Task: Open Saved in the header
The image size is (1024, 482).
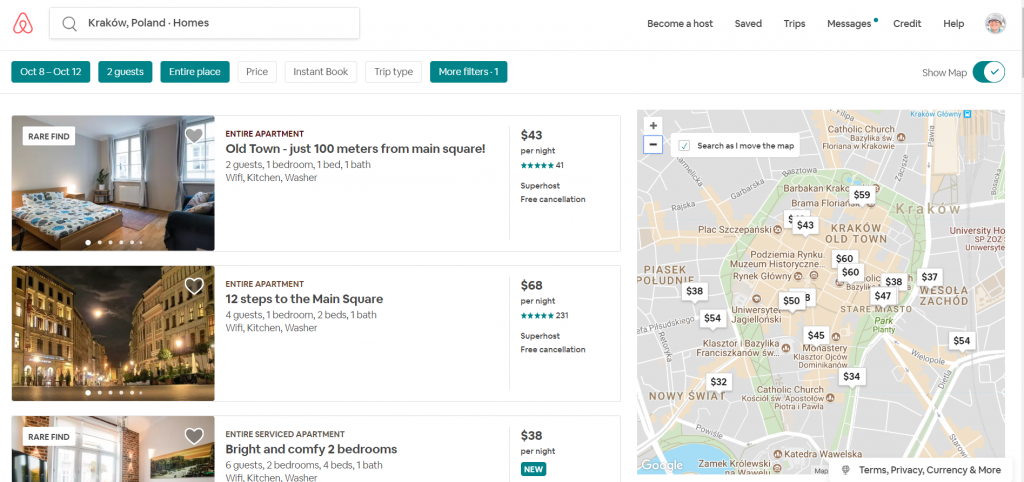Action: coord(748,24)
